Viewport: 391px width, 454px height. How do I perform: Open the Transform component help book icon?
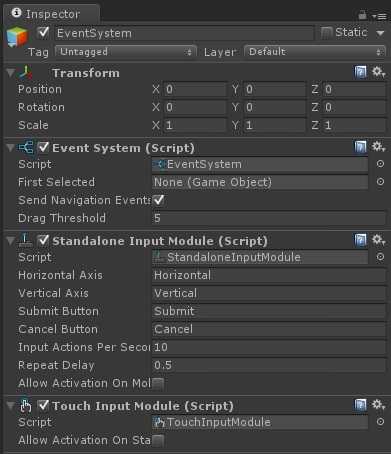[x=360, y=72]
